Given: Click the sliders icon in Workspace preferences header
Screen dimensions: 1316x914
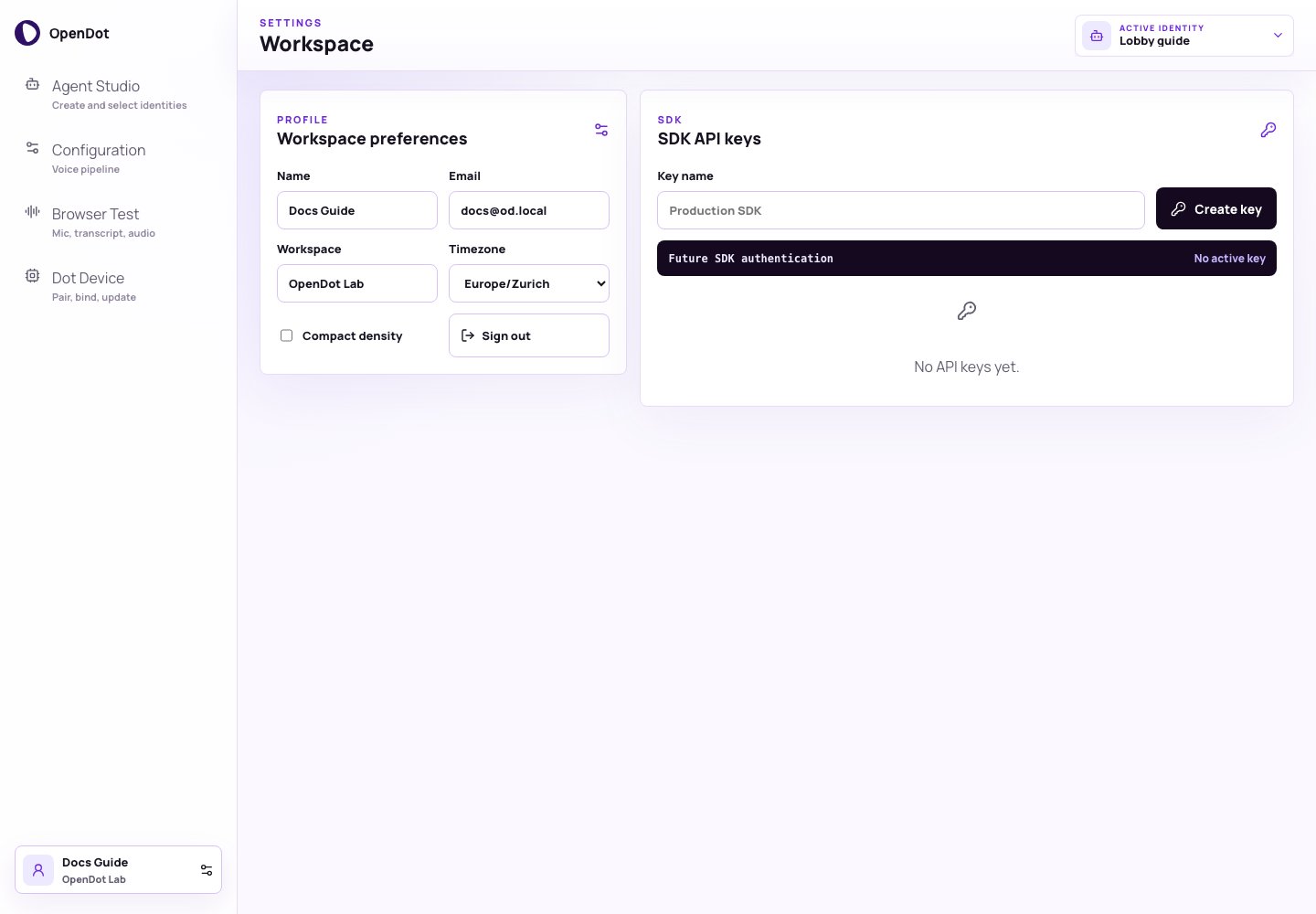Looking at the screenshot, I should point(601,130).
